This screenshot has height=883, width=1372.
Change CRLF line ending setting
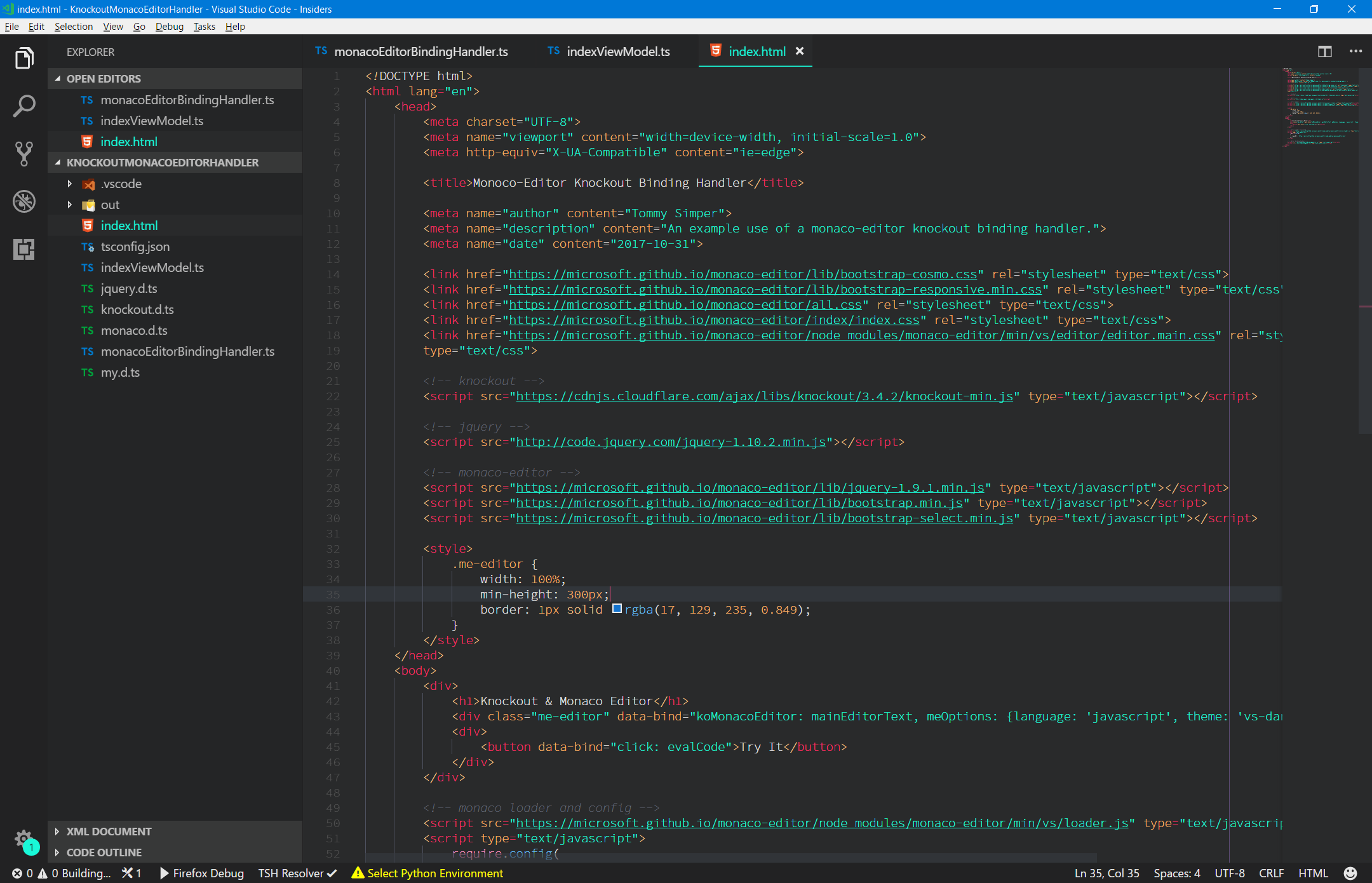[1271, 873]
